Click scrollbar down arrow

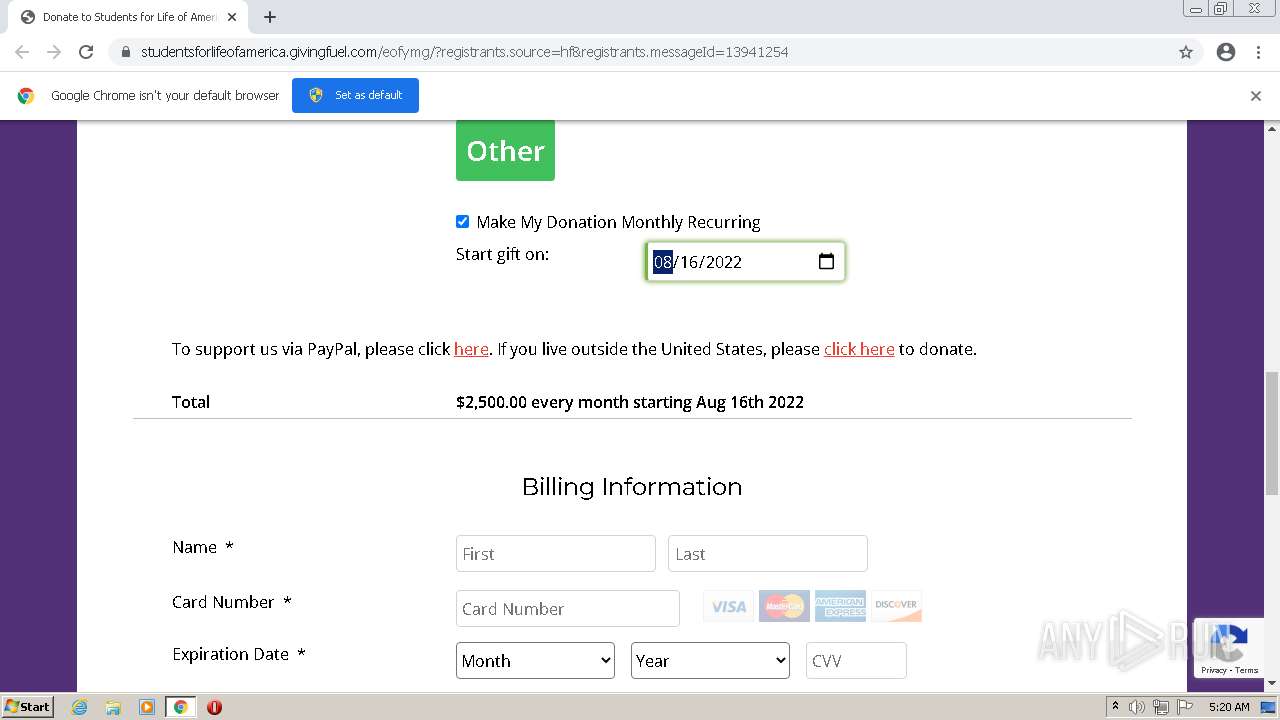click(x=1272, y=683)
